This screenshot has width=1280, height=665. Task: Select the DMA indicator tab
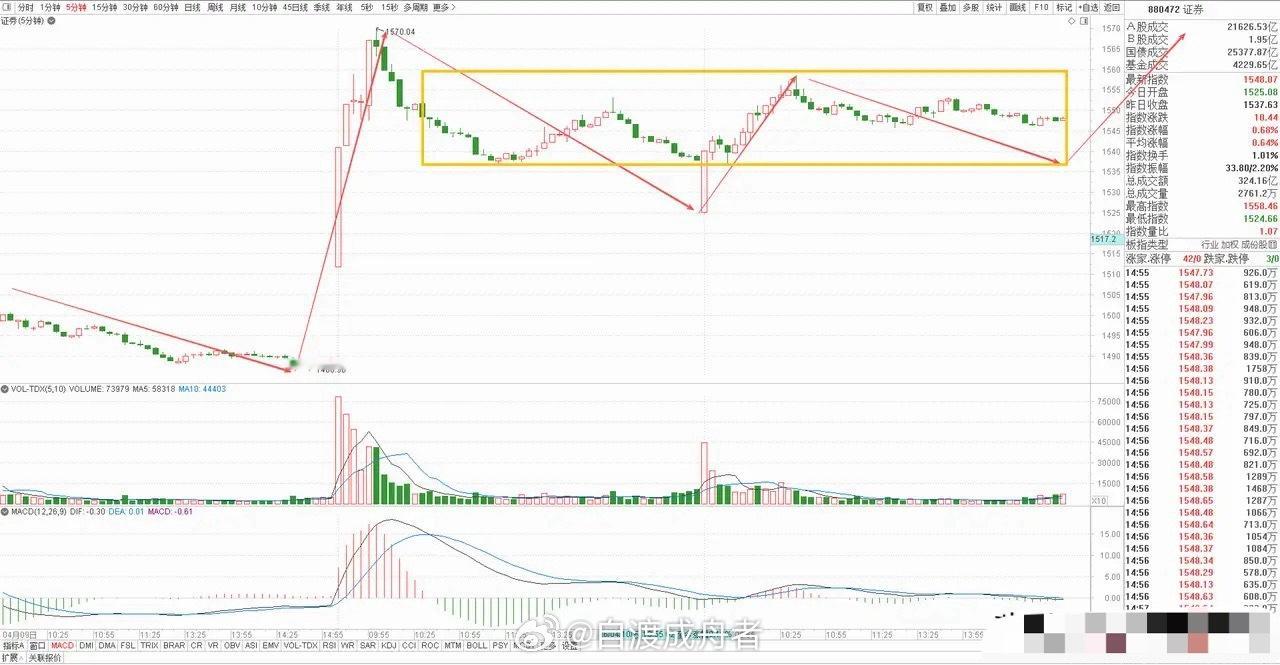[108, 646]
